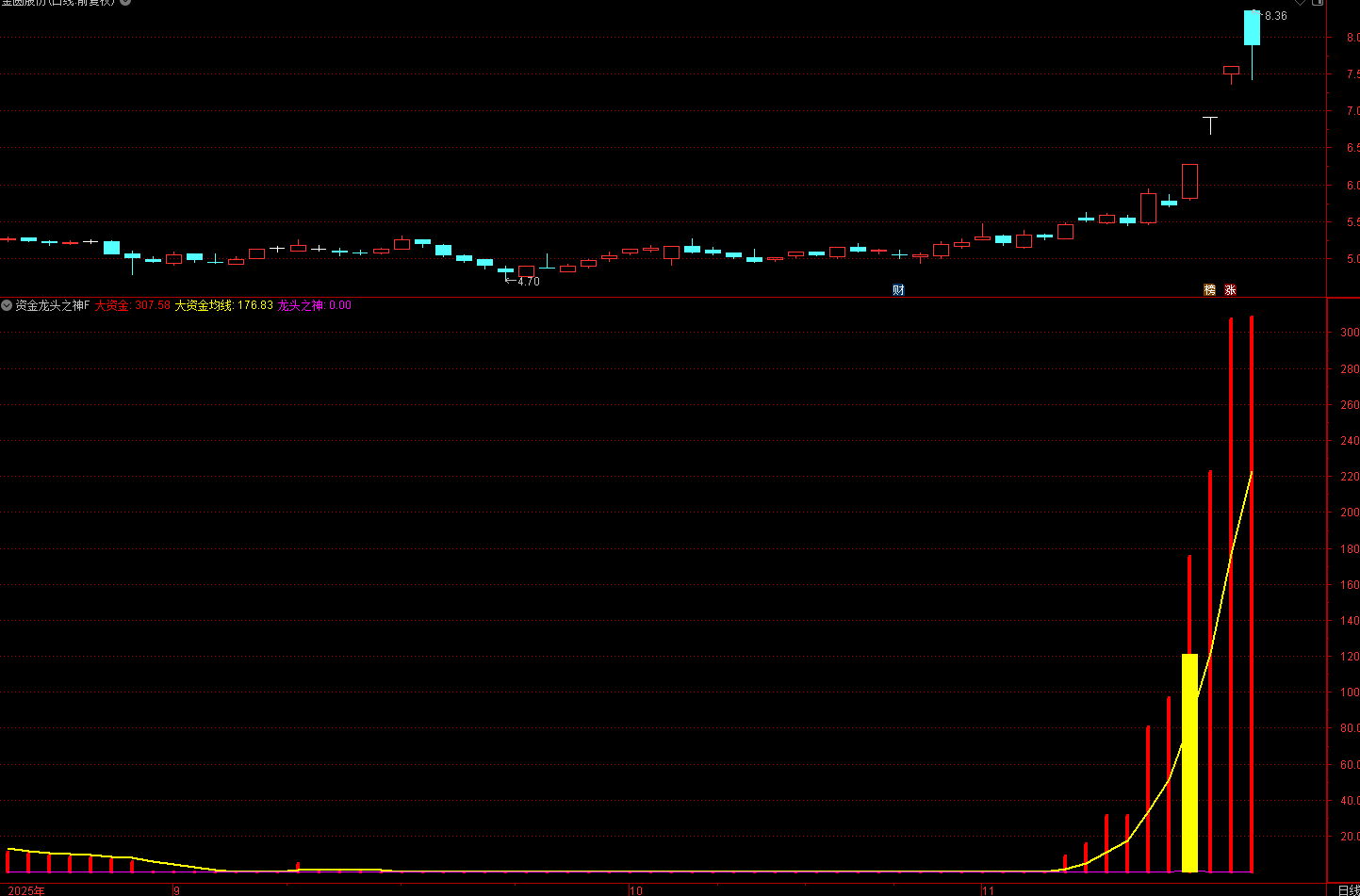The image size is (1360, 896).
Task: Click the month 9 marker on time axis
Action: tap(176, 890)
